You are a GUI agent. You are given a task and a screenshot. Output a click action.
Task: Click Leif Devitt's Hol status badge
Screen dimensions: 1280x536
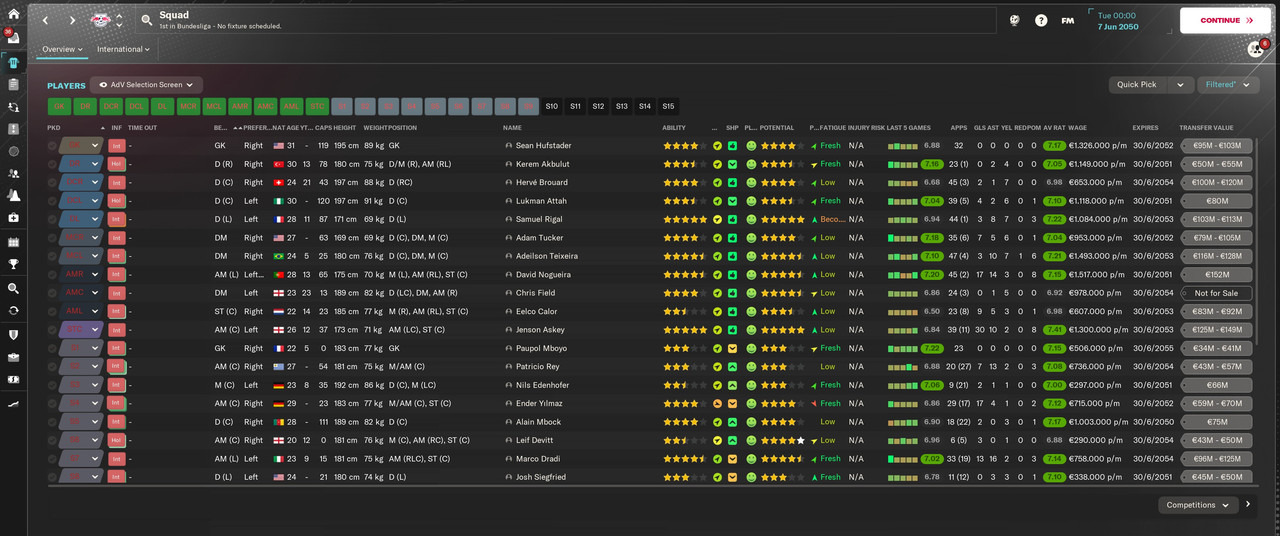click(x=116, y=440)
